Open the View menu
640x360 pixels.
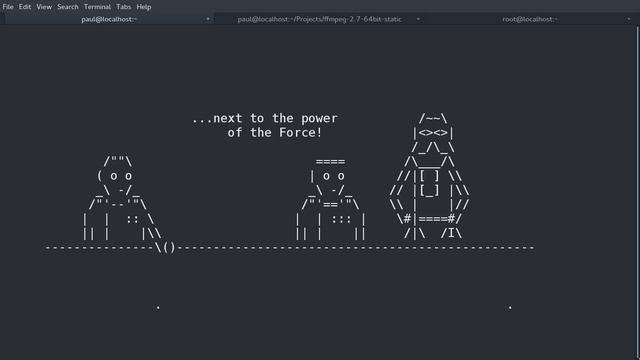(x=44, y=7)
